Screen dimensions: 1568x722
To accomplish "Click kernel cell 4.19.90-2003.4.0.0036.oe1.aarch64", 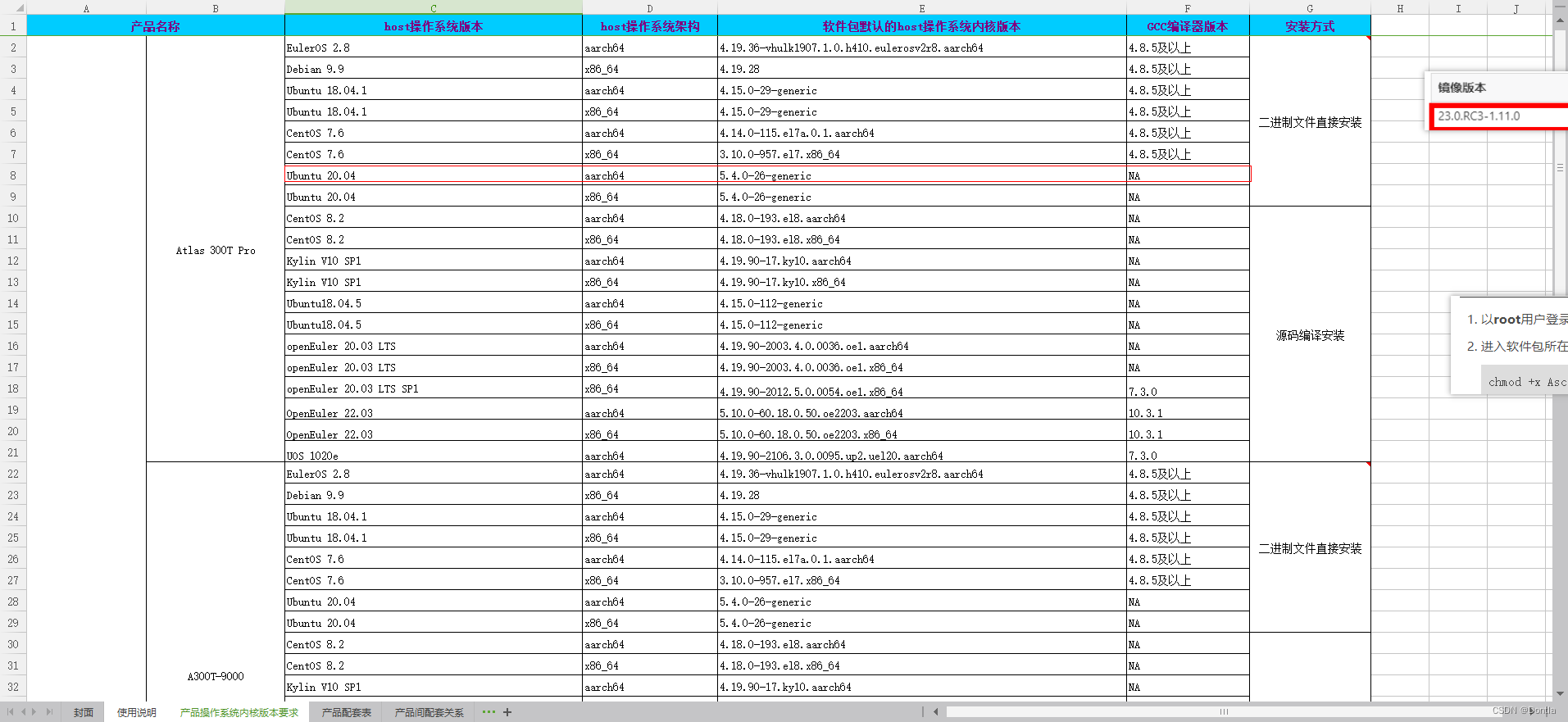I will coord(922,346).
